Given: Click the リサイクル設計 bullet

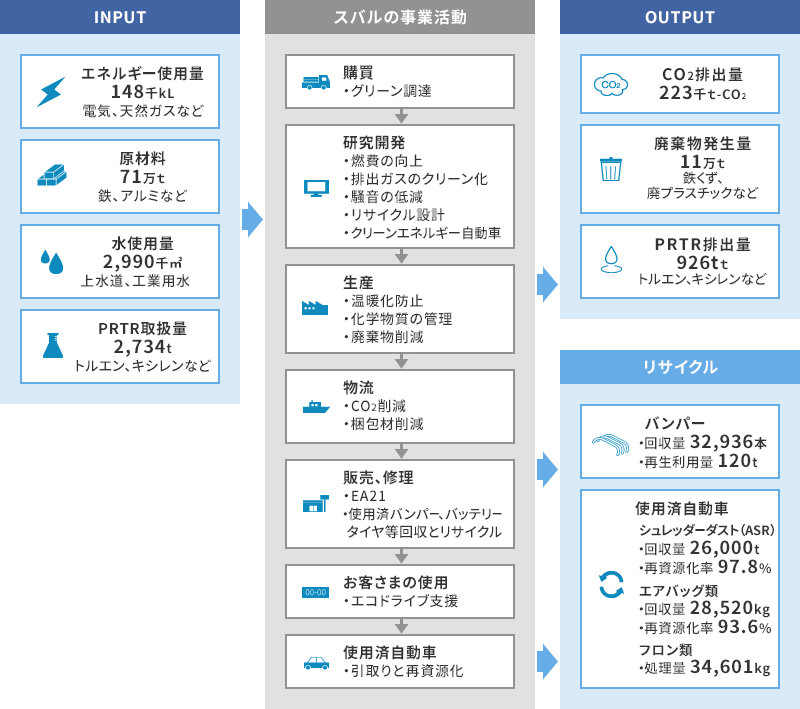Looking at the screenshot, I should (394, 215).
